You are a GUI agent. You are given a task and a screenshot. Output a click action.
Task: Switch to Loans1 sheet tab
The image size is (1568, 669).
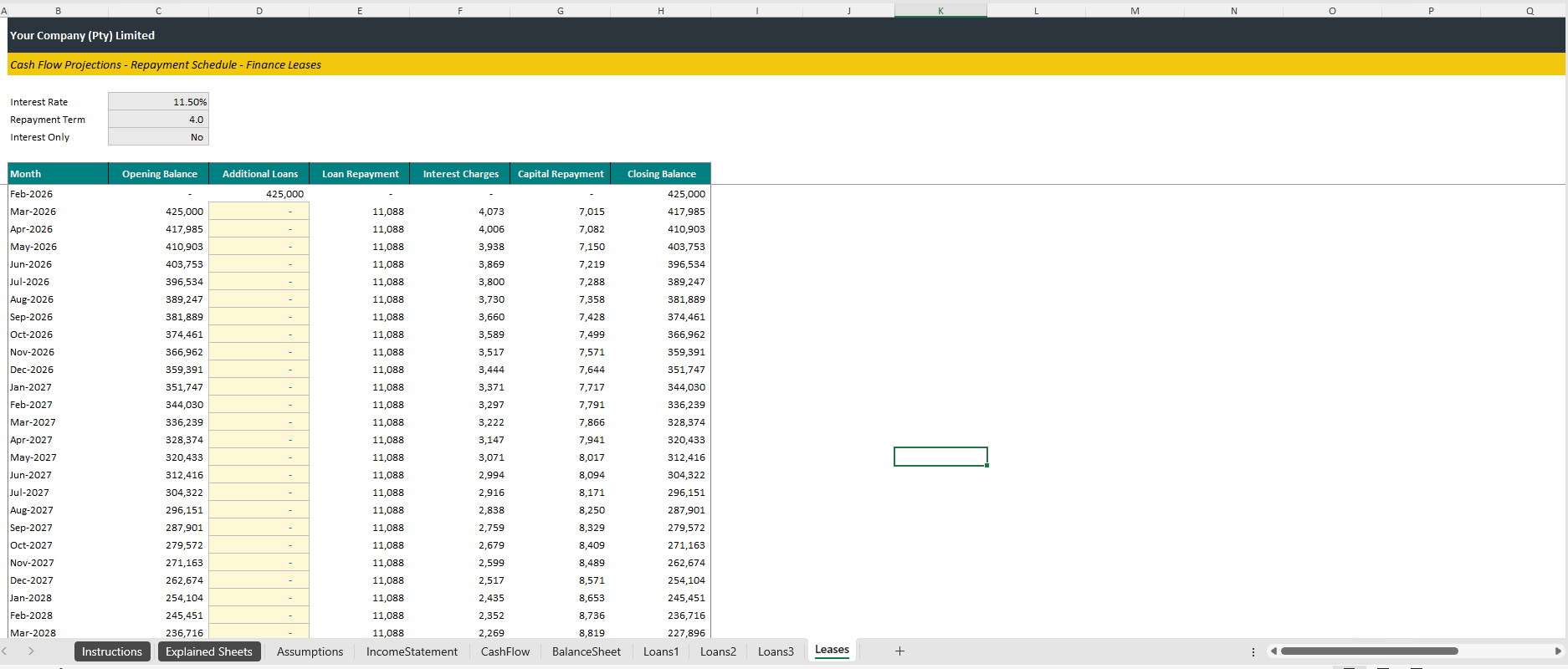coord(661,651)
